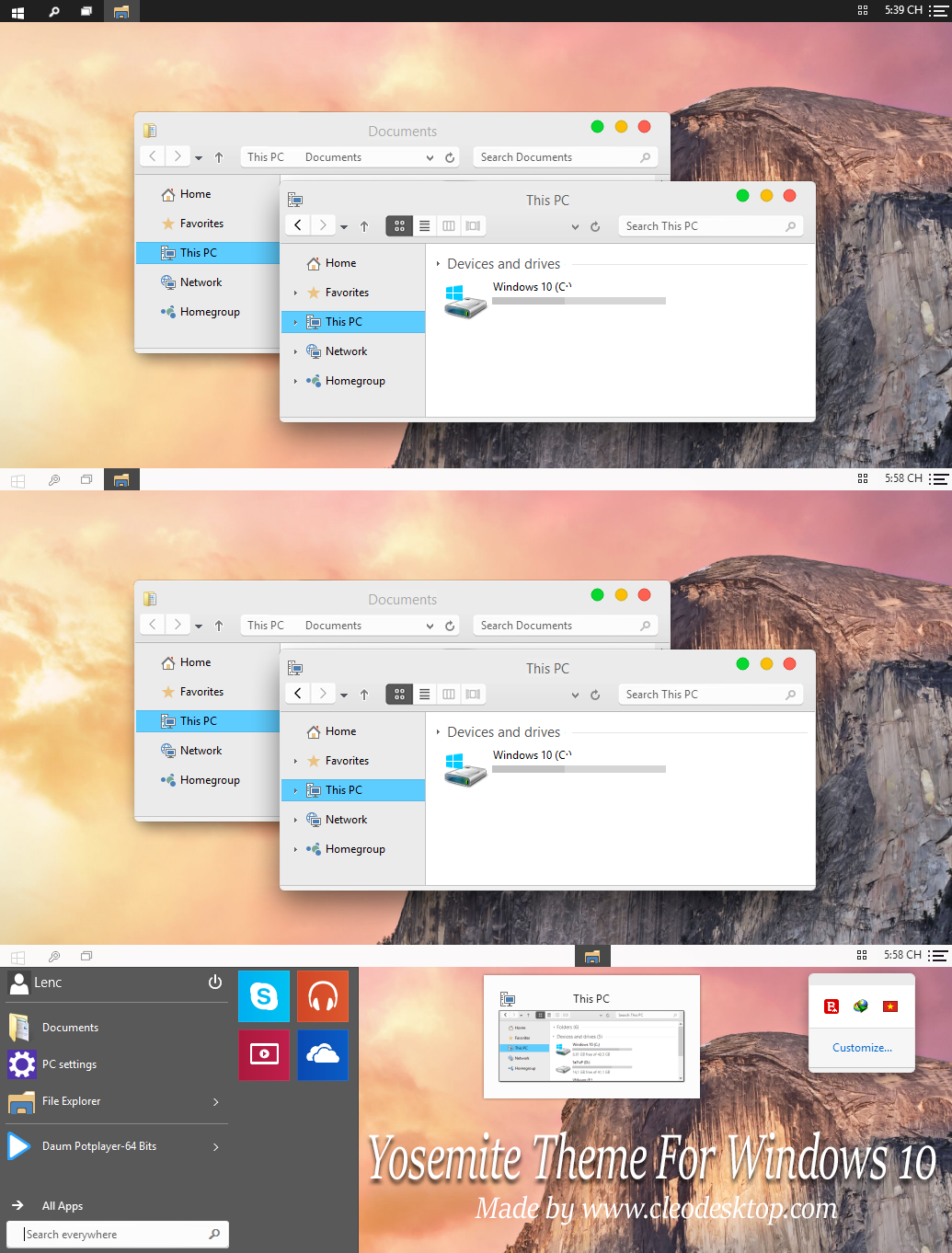Focus Search Documents field in top capture
952x1253 pixels.
coord(565,157)
